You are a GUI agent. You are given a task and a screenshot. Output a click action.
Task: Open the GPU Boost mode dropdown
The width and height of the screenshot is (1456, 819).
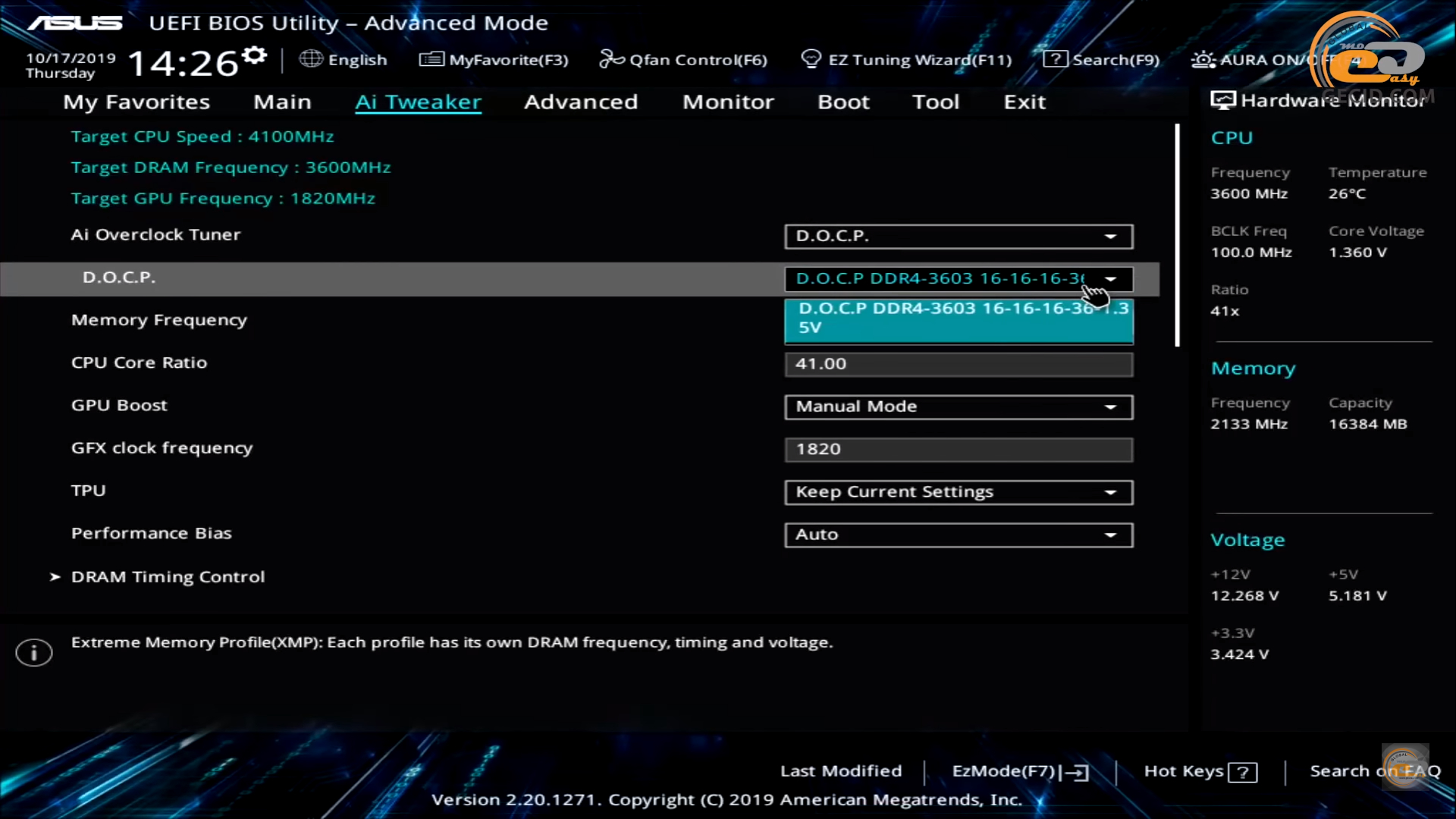point(1109,405)
